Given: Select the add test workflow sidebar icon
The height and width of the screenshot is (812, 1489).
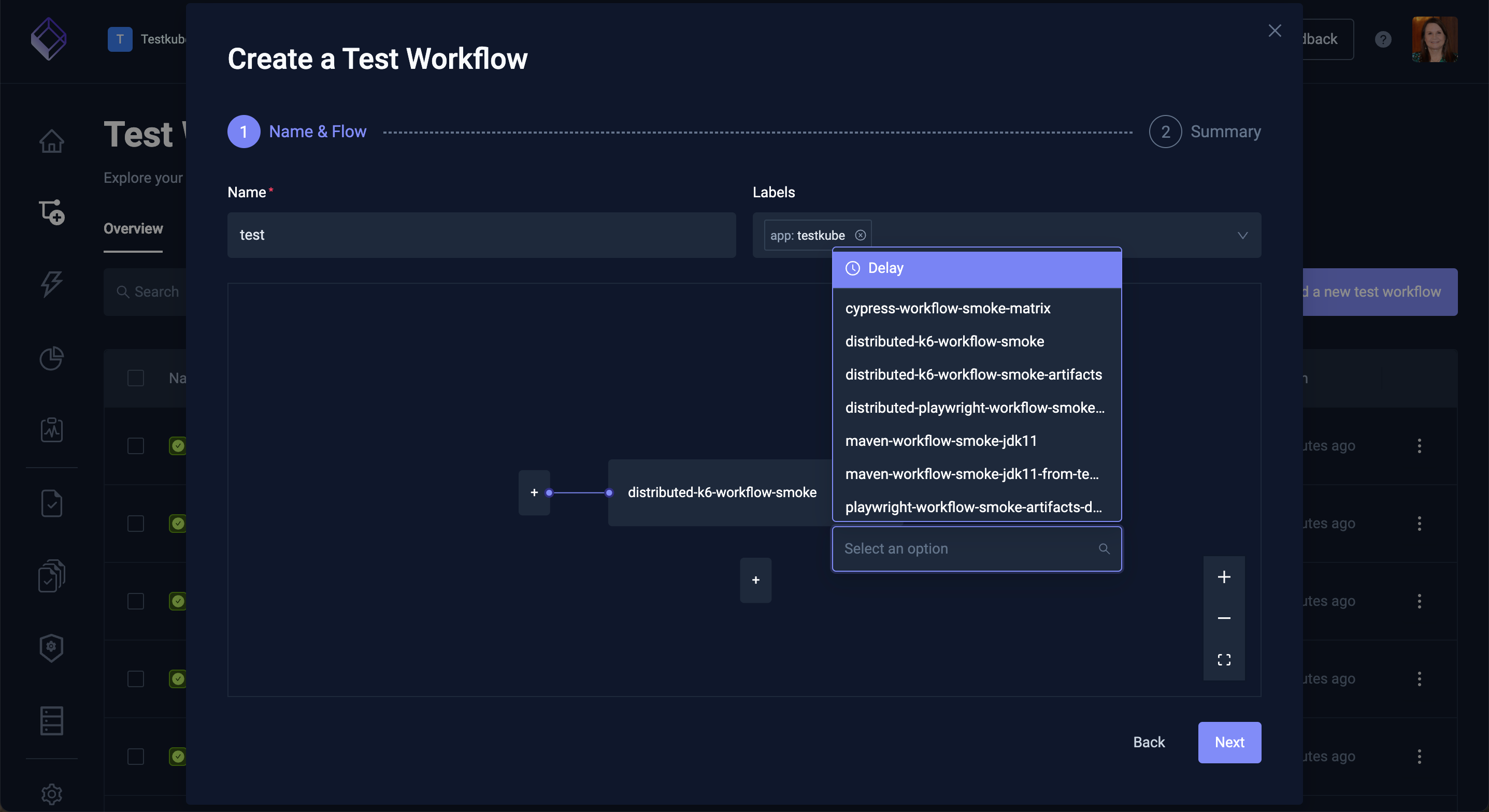Looking at the screenshot, I should (x=51, y=212).
